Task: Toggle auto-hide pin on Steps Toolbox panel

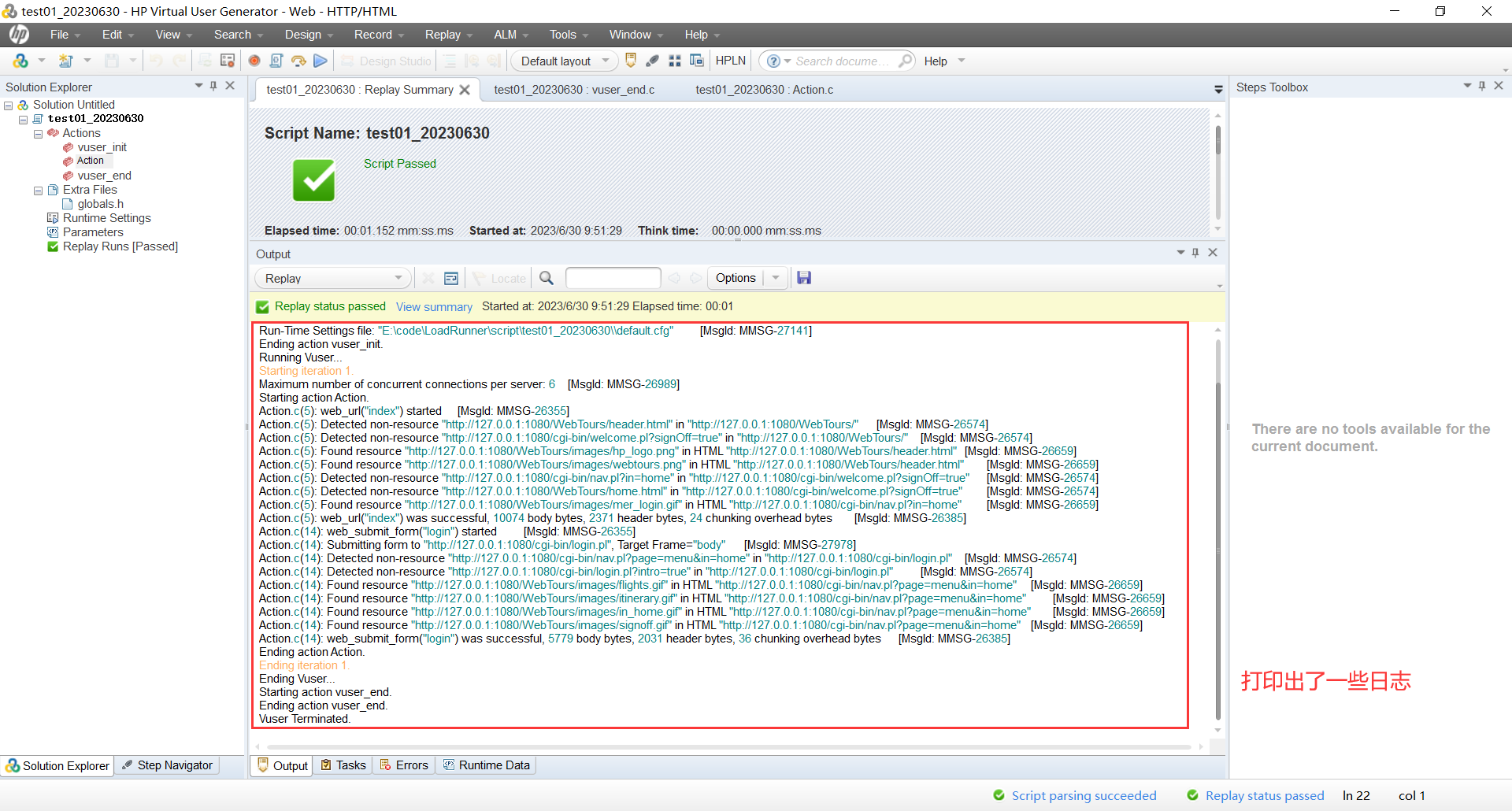Action: [x=1482, y=86]
